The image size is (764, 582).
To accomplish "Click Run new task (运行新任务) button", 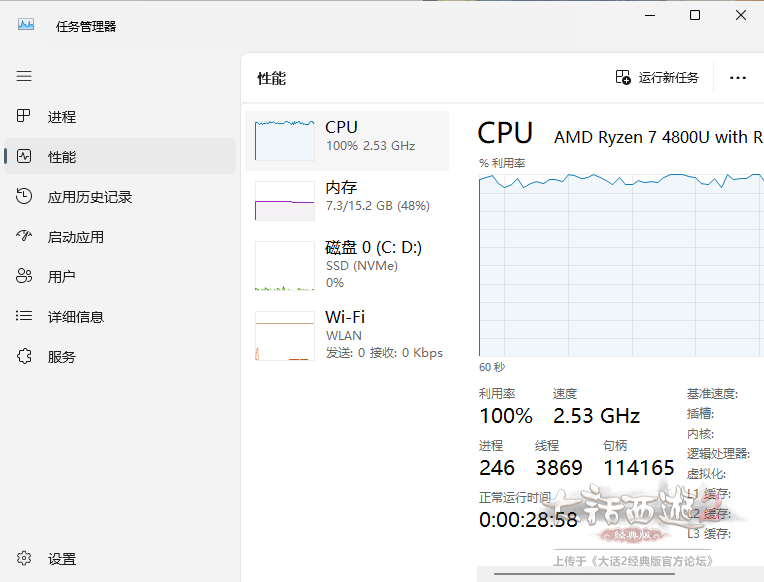I will (x=657, y=78).
